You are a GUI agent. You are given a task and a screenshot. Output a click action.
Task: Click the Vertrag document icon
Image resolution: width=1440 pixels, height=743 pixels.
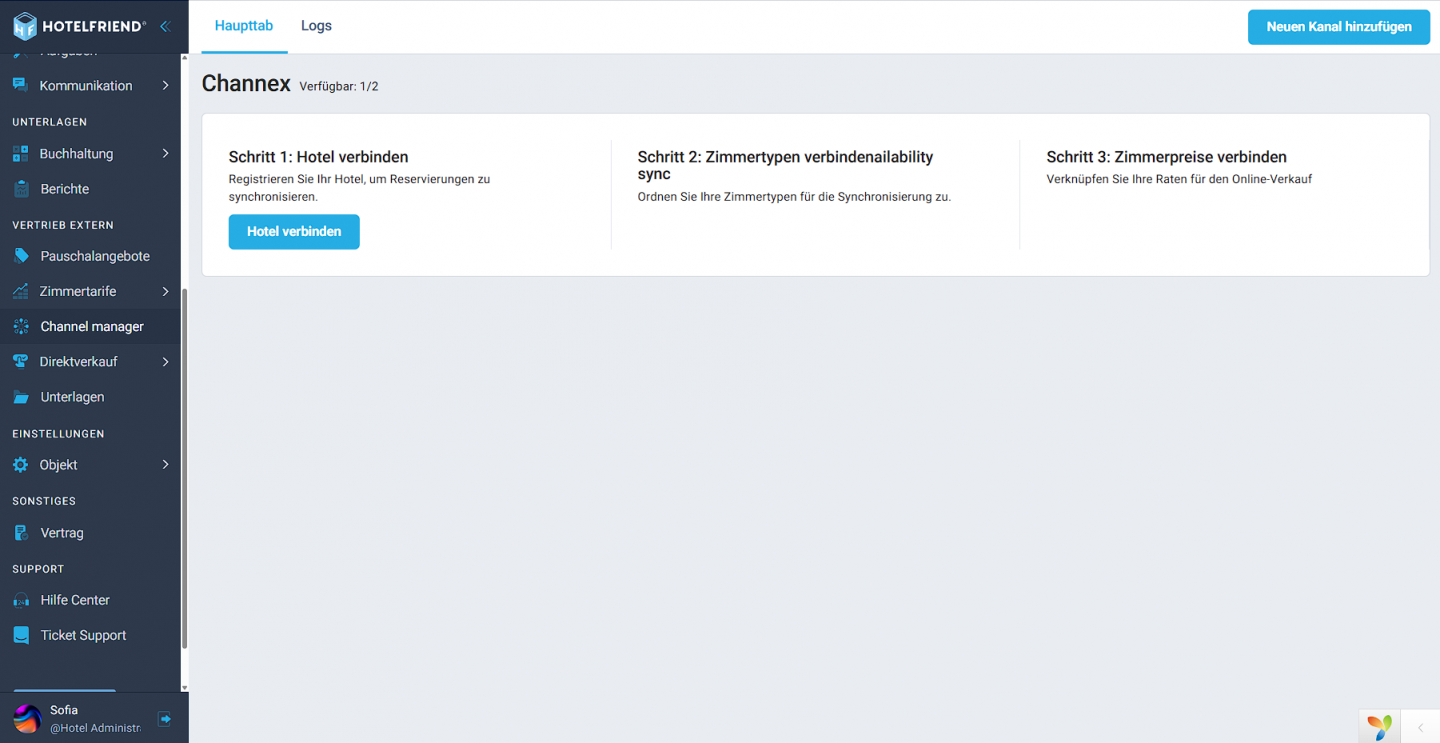point(20,533)
